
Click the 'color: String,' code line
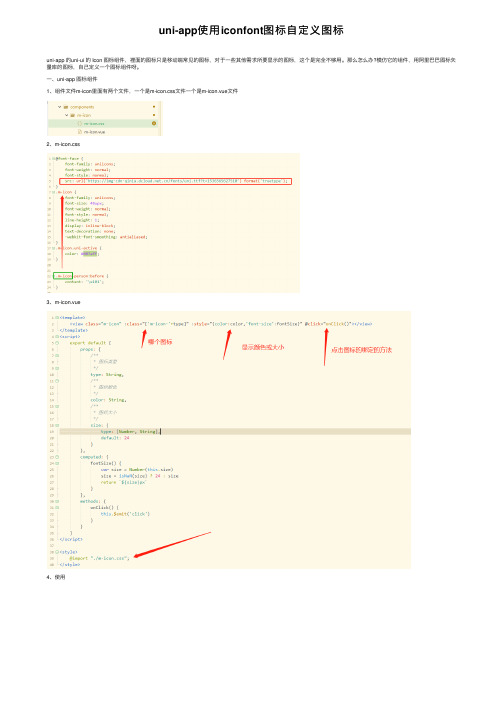tap(108, 400)
